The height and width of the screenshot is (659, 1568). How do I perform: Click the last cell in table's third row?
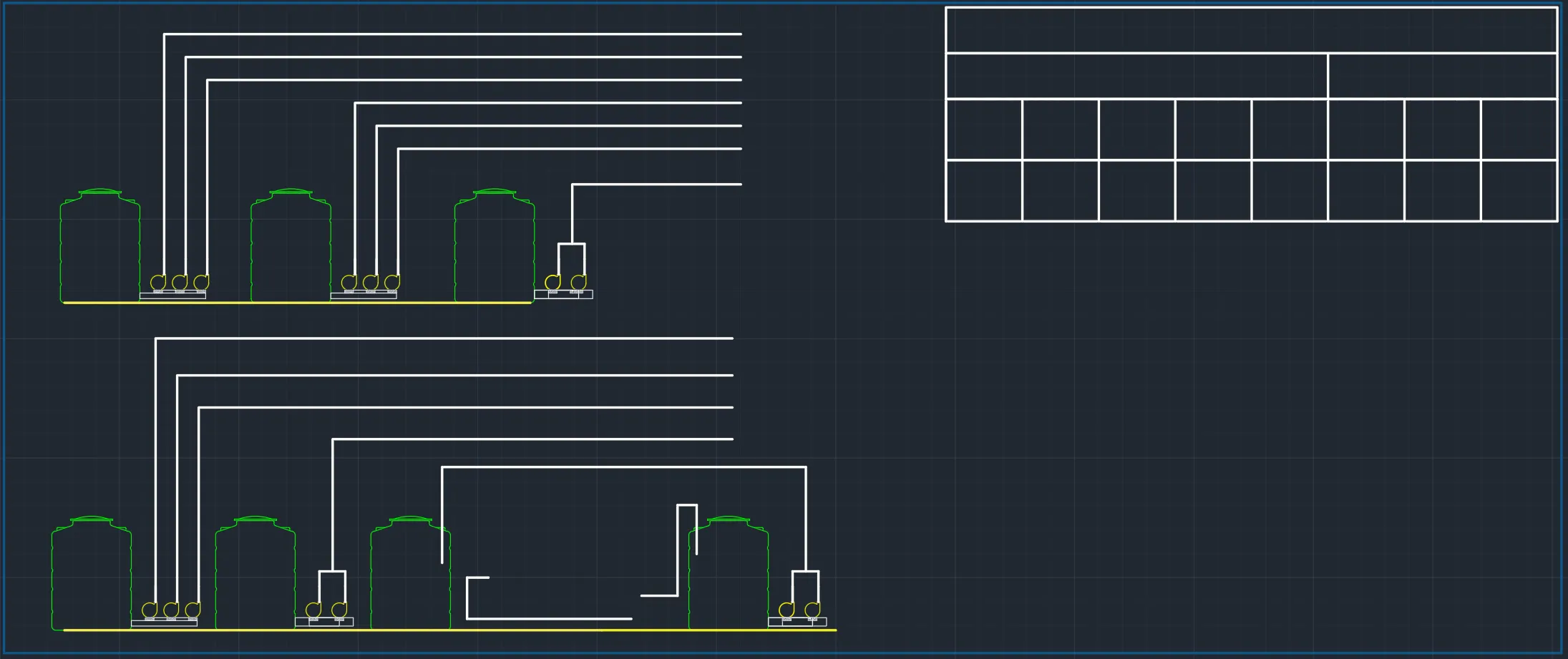[x=1519, y=130]
